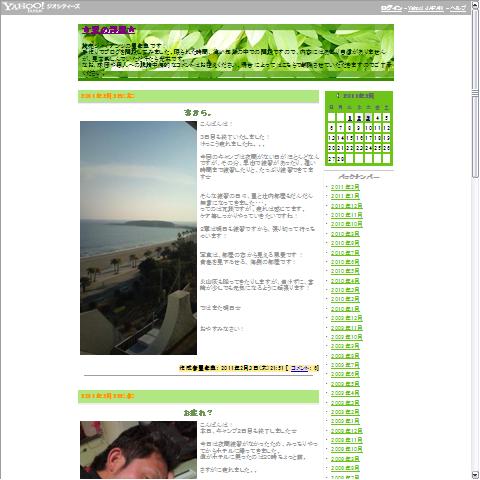Click the beach view photo in first post
This screenshot has width=480, height=480.
tap(138, 238)
